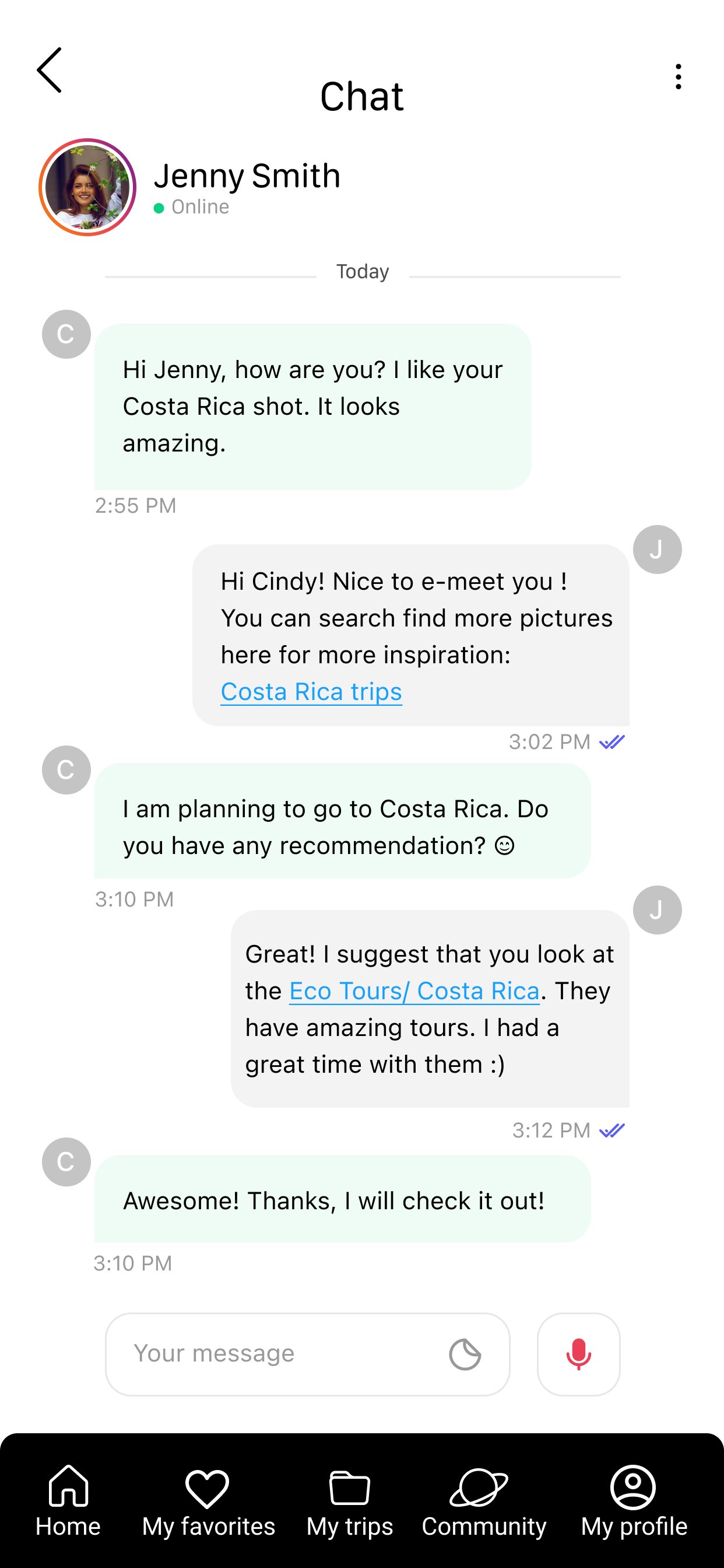
Task: Open Jenny Smith's profile picture
Action: (87, 187)
